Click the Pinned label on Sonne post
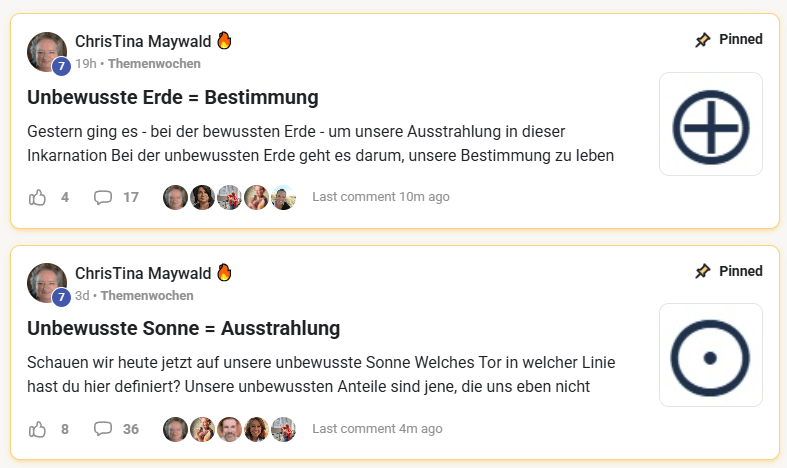The width and height of the screenshot is (787, 468). click(x=740, y=272)
